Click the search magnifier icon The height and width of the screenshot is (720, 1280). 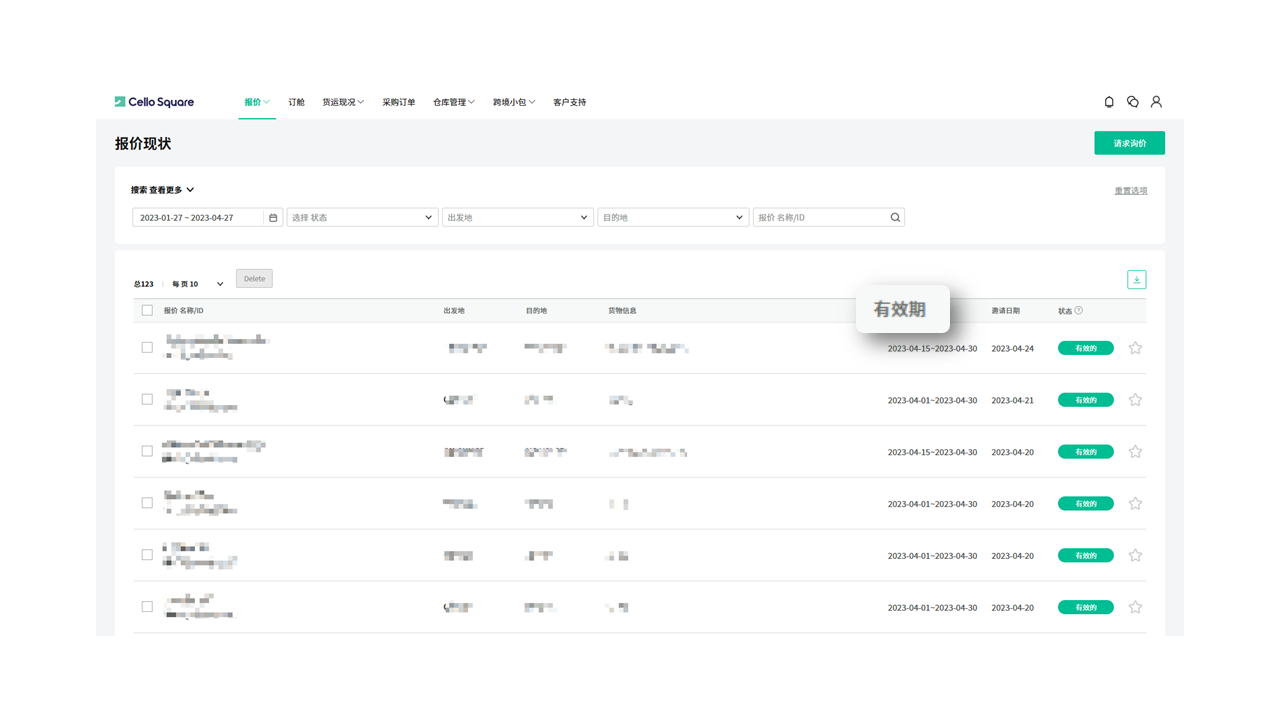(895, 218)
